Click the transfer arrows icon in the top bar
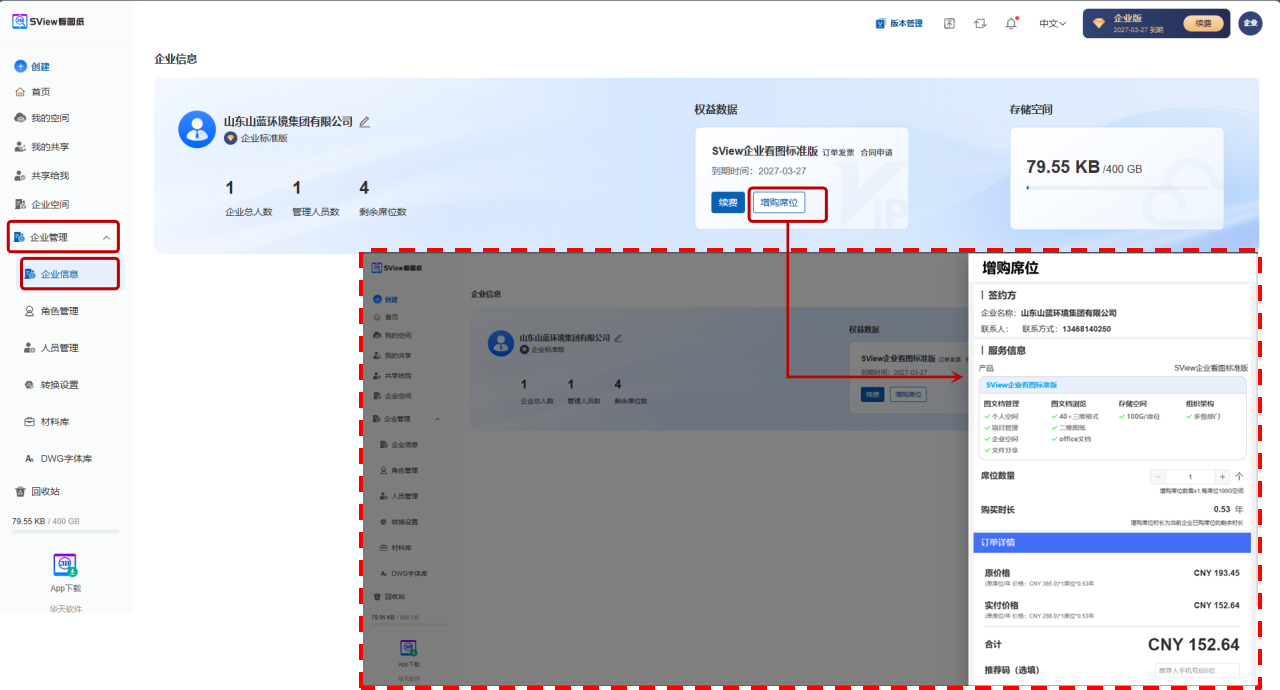The height and width of the screenshot is (690, 1280). [980, 23]
